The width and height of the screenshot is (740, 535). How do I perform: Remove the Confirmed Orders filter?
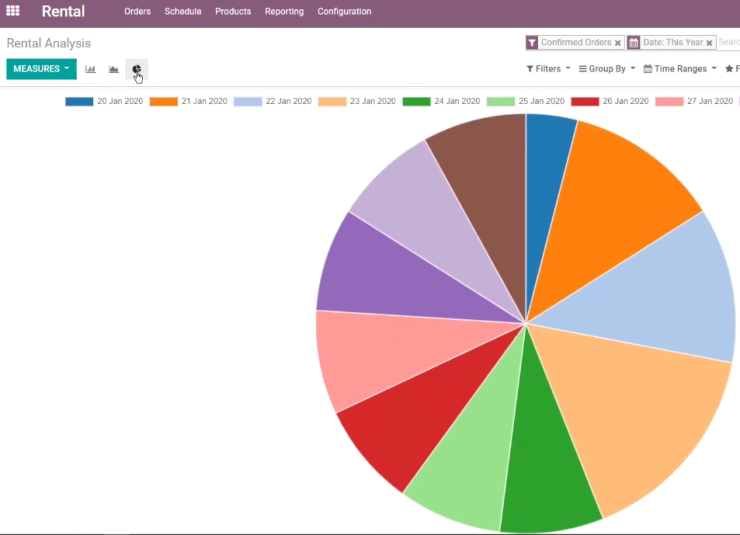[617, 43]
